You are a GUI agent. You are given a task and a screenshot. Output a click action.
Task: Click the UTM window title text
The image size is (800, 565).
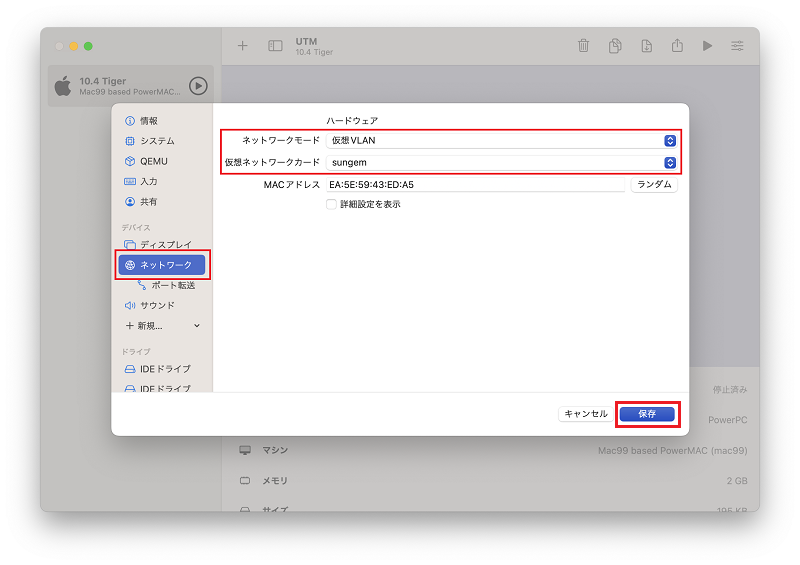pos(306,41)
